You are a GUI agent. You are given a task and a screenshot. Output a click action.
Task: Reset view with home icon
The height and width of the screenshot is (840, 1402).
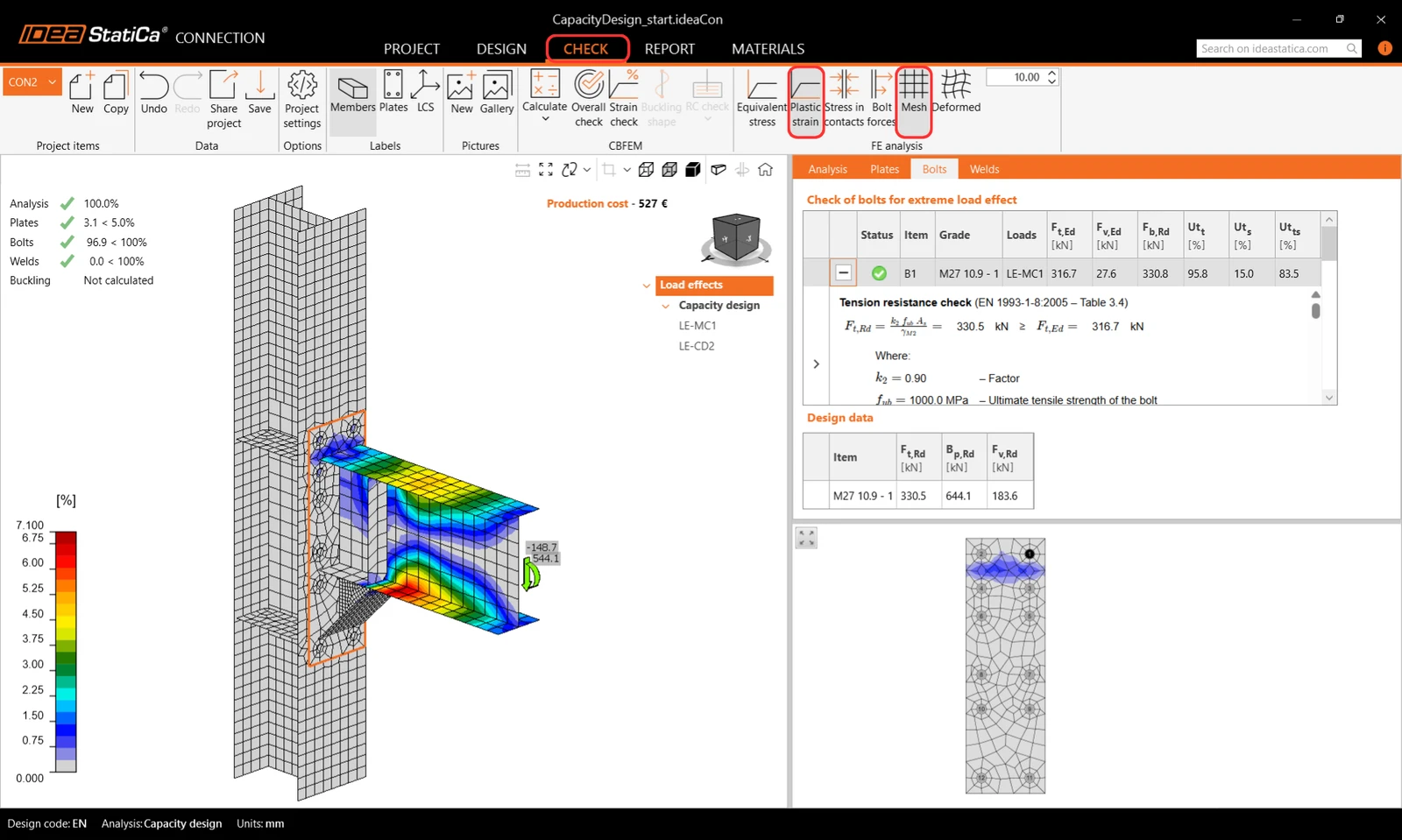click(x=766, y=170)
